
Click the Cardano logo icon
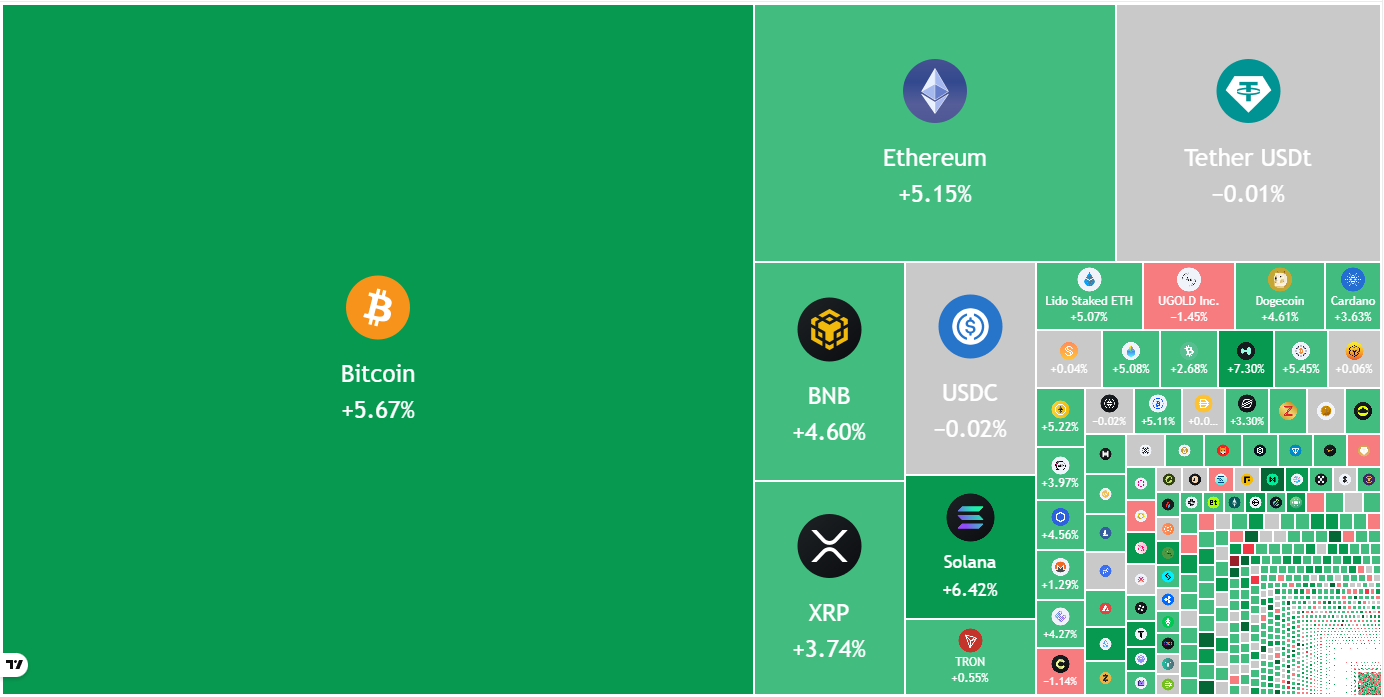pyautogui.click(x=1353, y=280)
